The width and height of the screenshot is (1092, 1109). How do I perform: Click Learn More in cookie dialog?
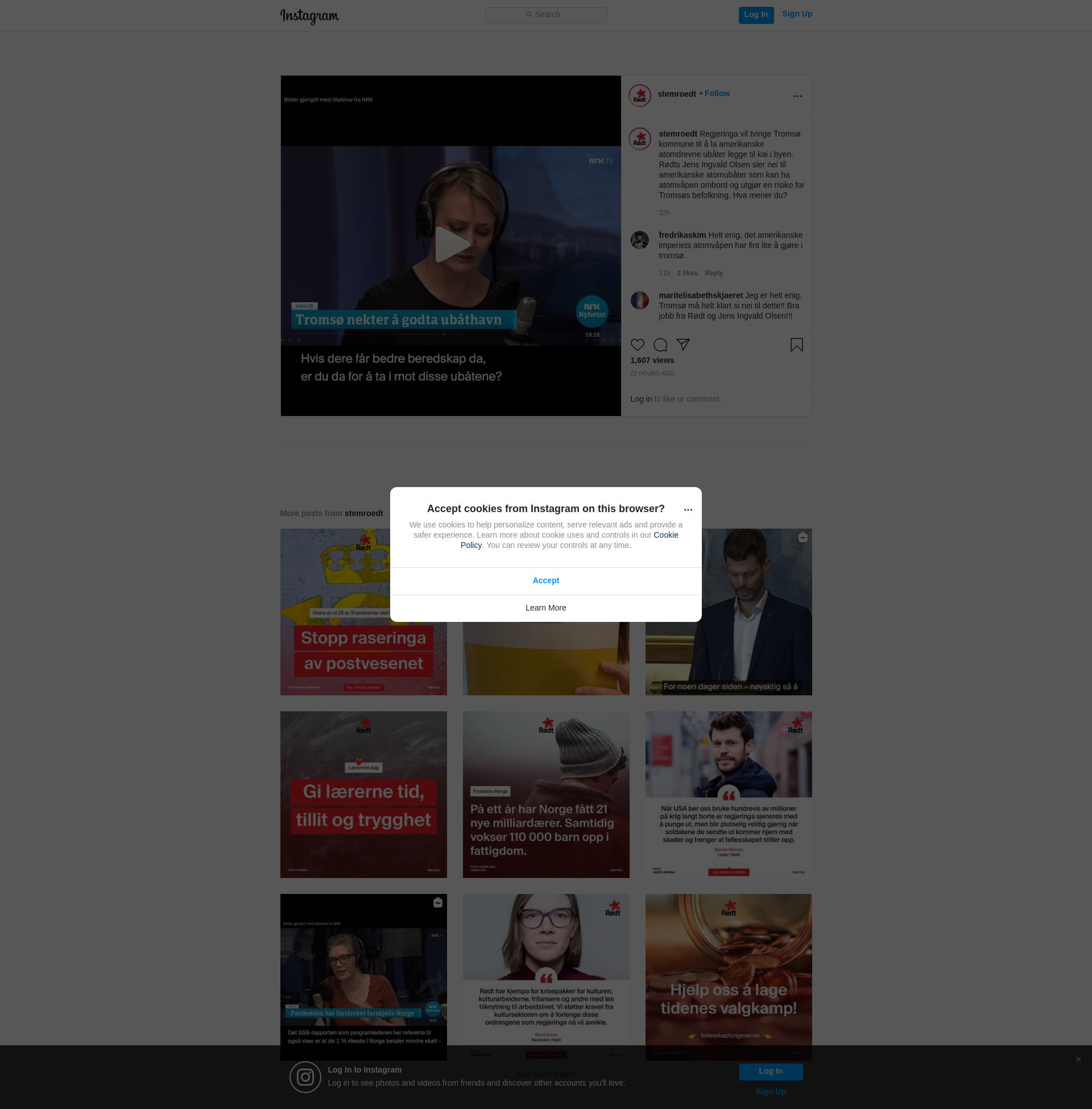(x=545, y=608)
